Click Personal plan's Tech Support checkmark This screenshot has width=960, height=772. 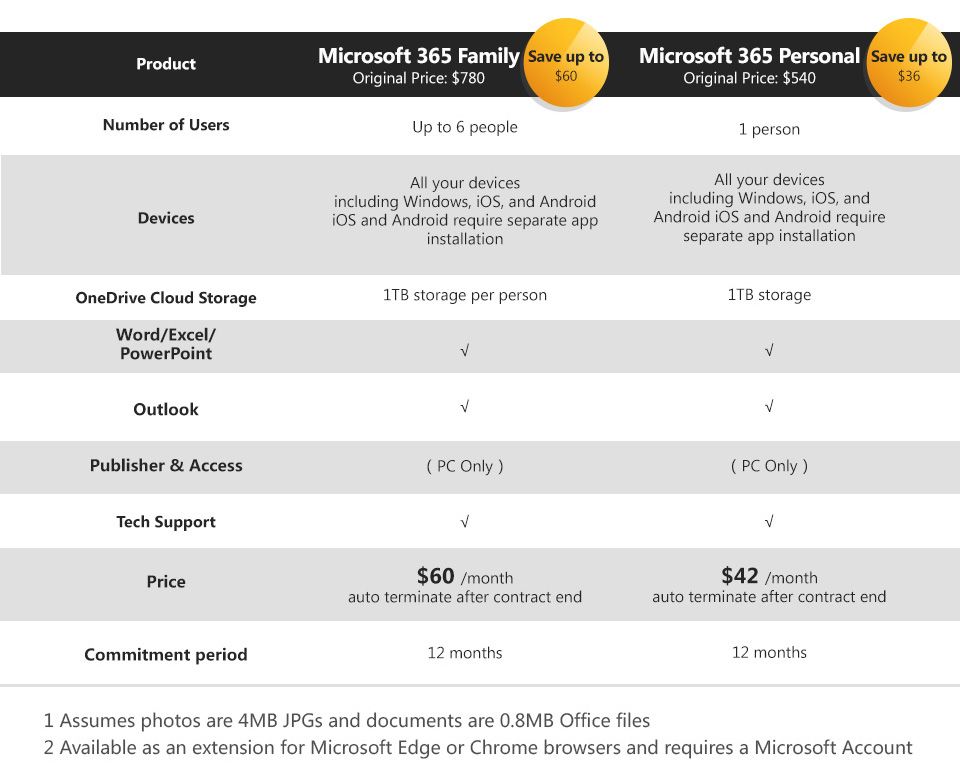[769, 522]
